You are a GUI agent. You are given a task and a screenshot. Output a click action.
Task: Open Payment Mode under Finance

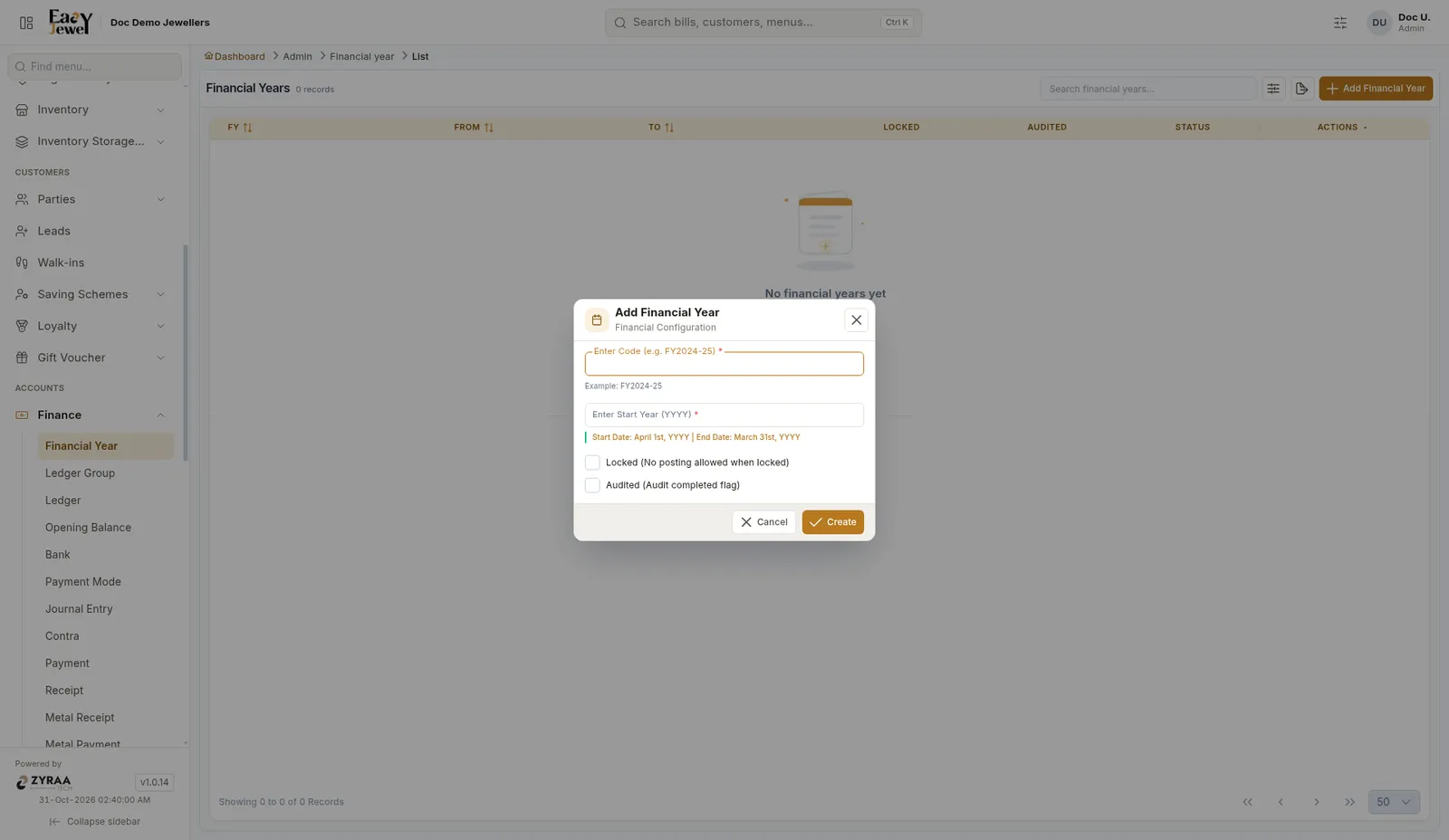[105, 582]
